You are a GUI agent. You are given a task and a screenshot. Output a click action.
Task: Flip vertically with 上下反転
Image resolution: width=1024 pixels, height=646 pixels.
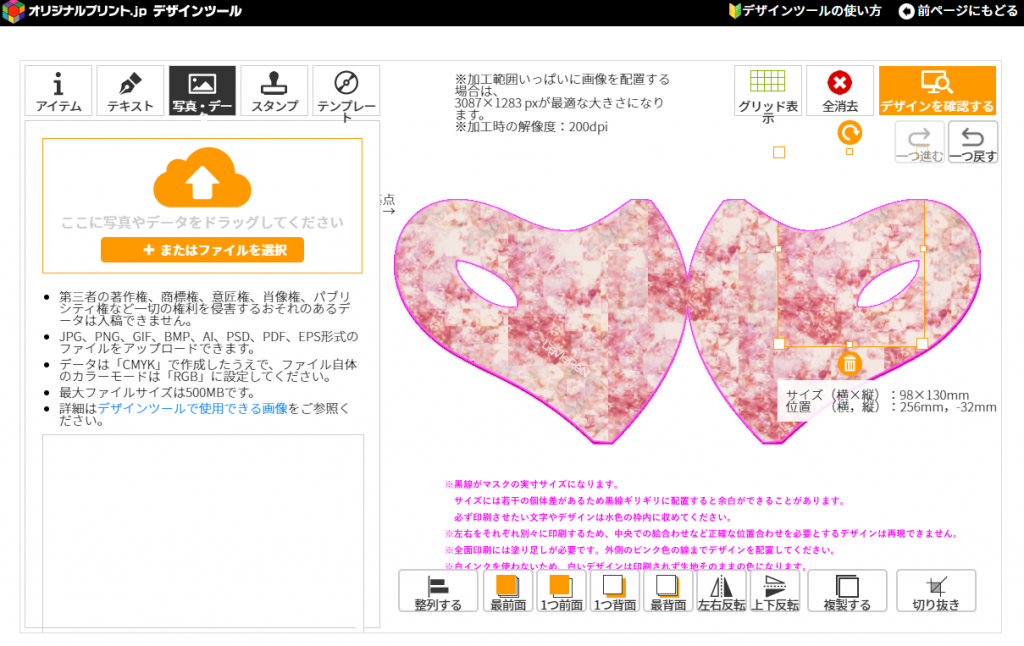pyautogui.click(x=775, y=591)
